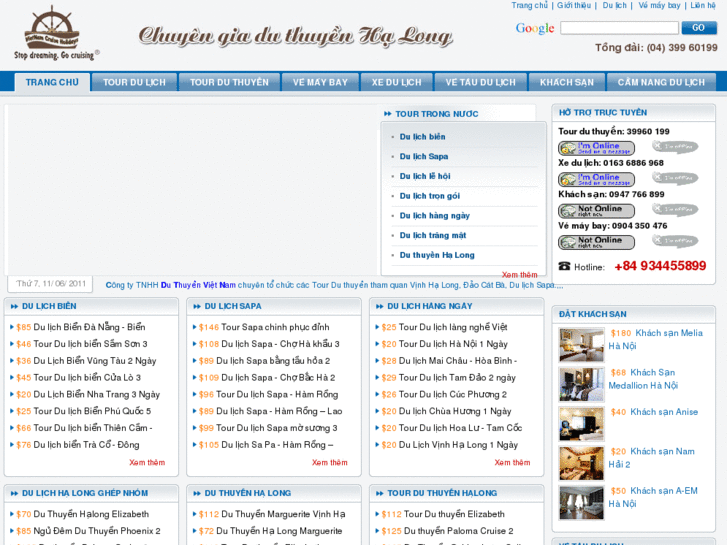The height and width of the screenshot is (545, 727).
Task: Open $146 Tour Sapa chinh phục đỉnh
Action: click(264, 327)
